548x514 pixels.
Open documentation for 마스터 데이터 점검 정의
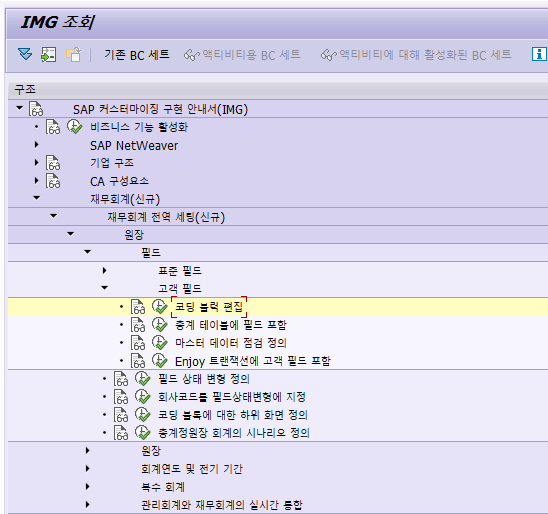pyautogui.click(x=138, y=343)
